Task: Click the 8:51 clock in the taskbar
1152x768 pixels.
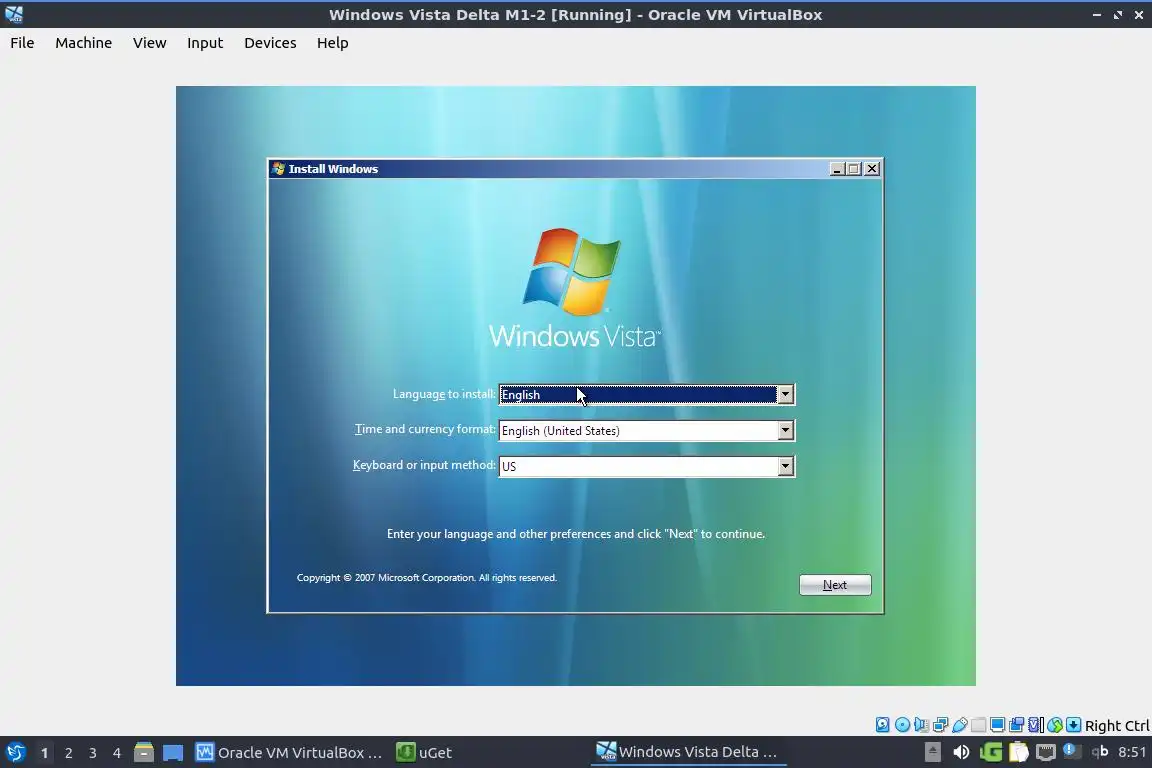Action: pos(1132,752)
